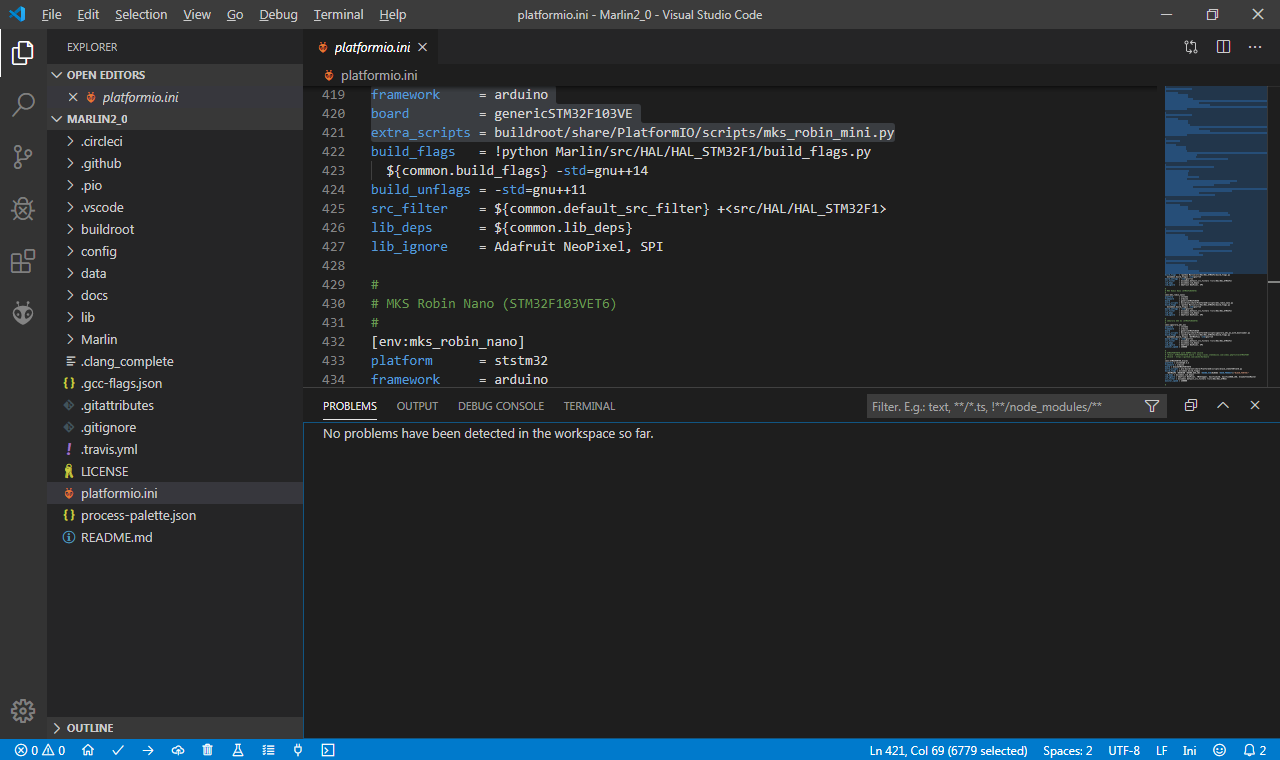Click PlatformIO Build checkmark icon
Screen dimensions: 1280x760
(x=118, y=750)
